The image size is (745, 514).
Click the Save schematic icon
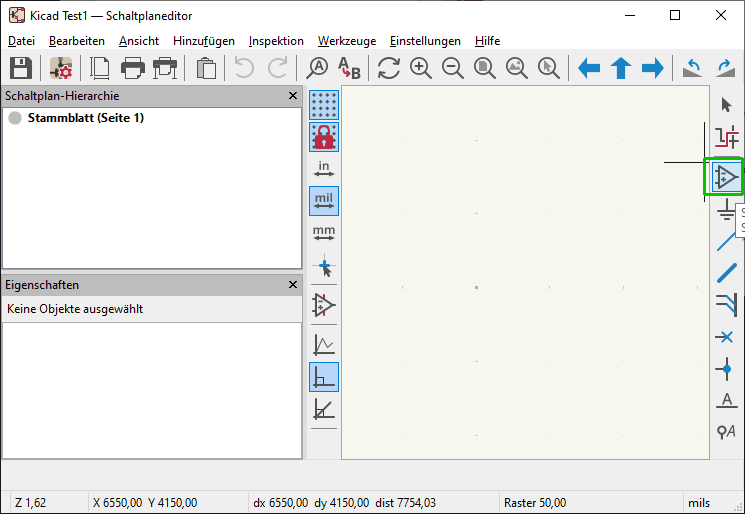21,68
